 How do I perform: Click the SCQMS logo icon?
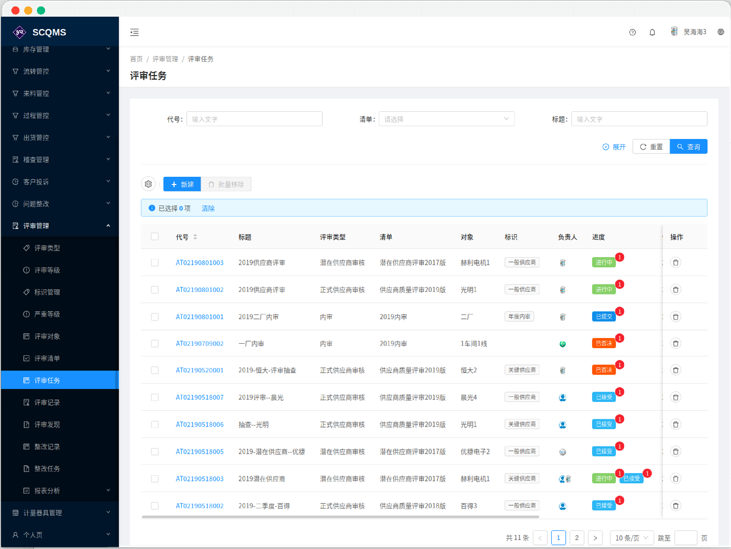(19, 32)
